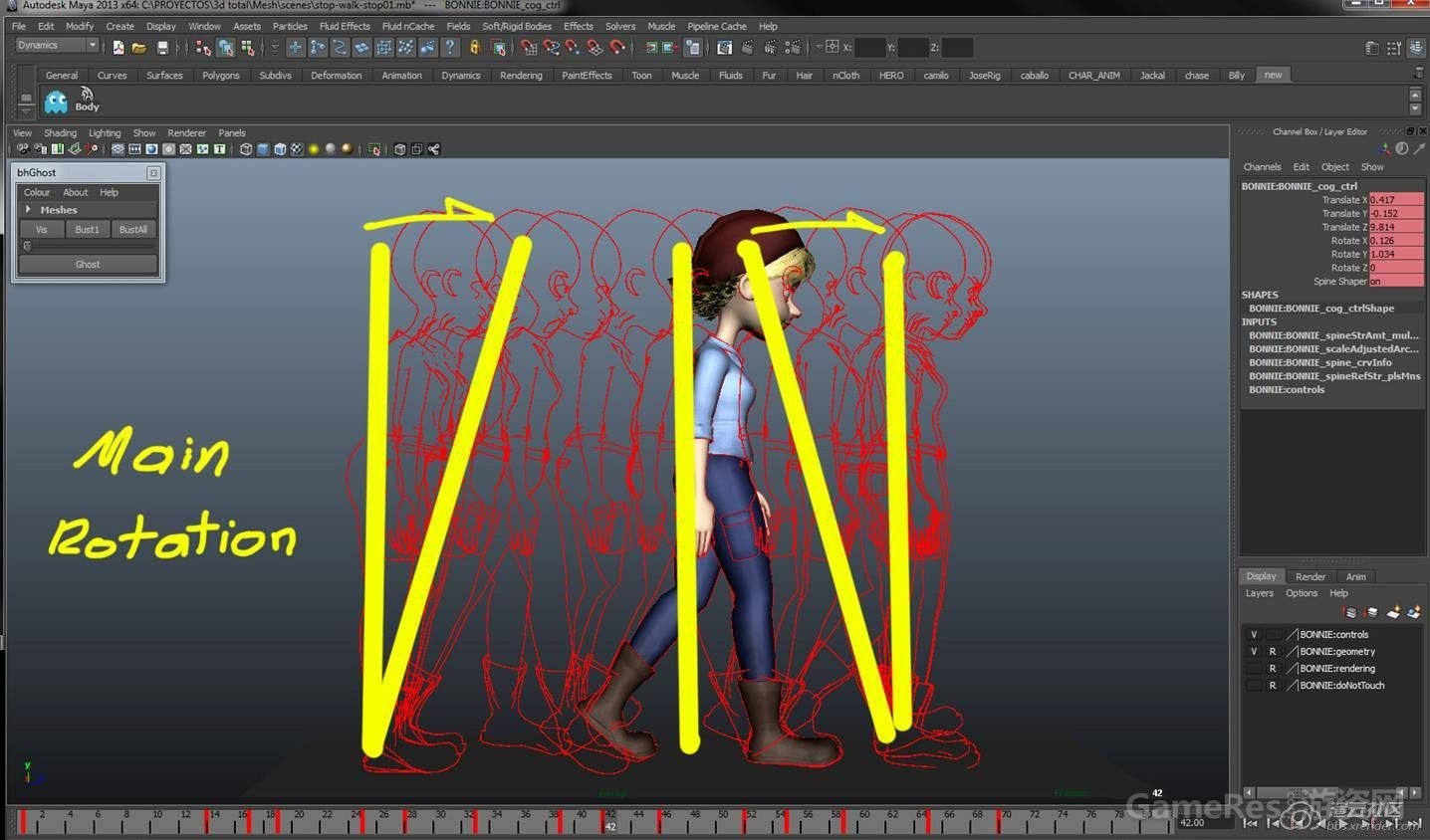The height and width of the screenshot is (840, 1430).
Task: Save the scene with the floppy icon
Action: tap(162, 47)
